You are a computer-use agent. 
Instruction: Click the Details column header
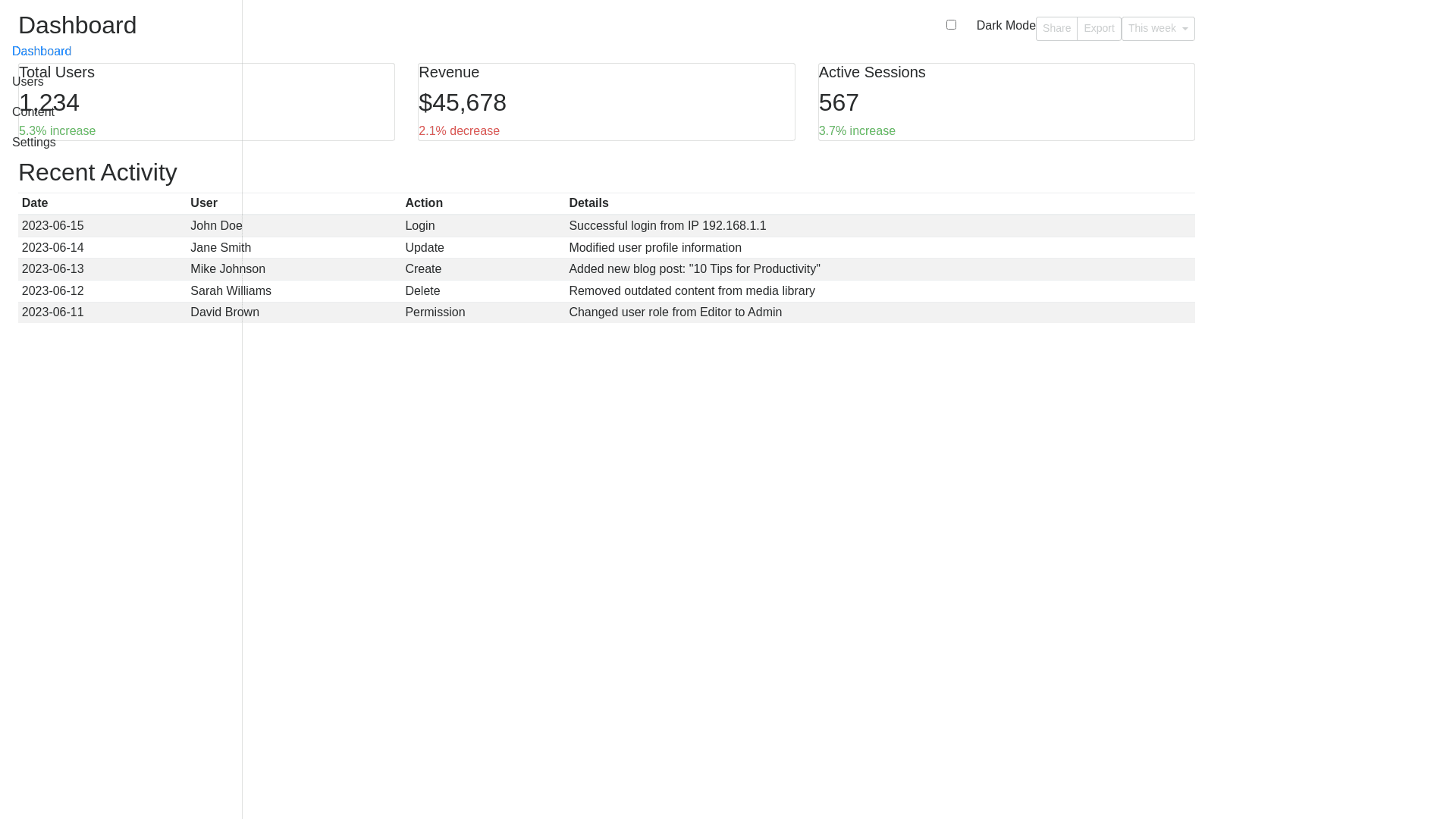tap(588, 203)
